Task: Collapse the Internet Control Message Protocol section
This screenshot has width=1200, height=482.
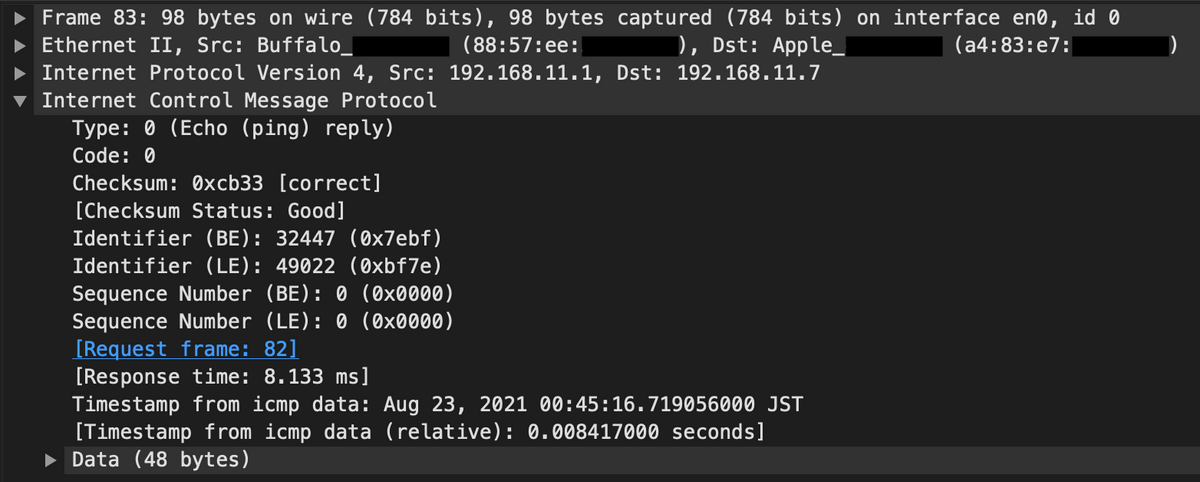Action: (x=18, y=101)
